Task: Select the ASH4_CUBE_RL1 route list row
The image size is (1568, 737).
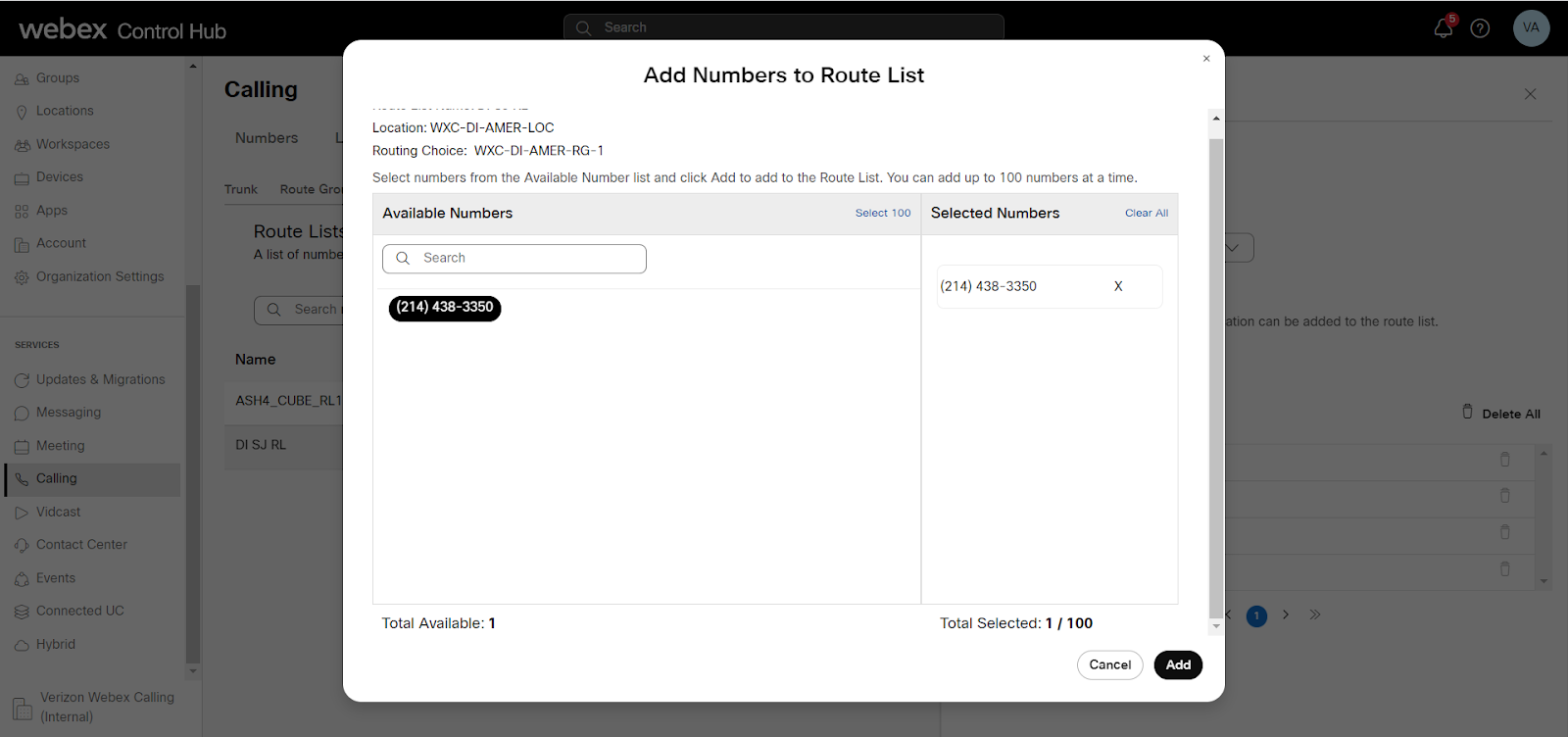Action: coord(284,401)
